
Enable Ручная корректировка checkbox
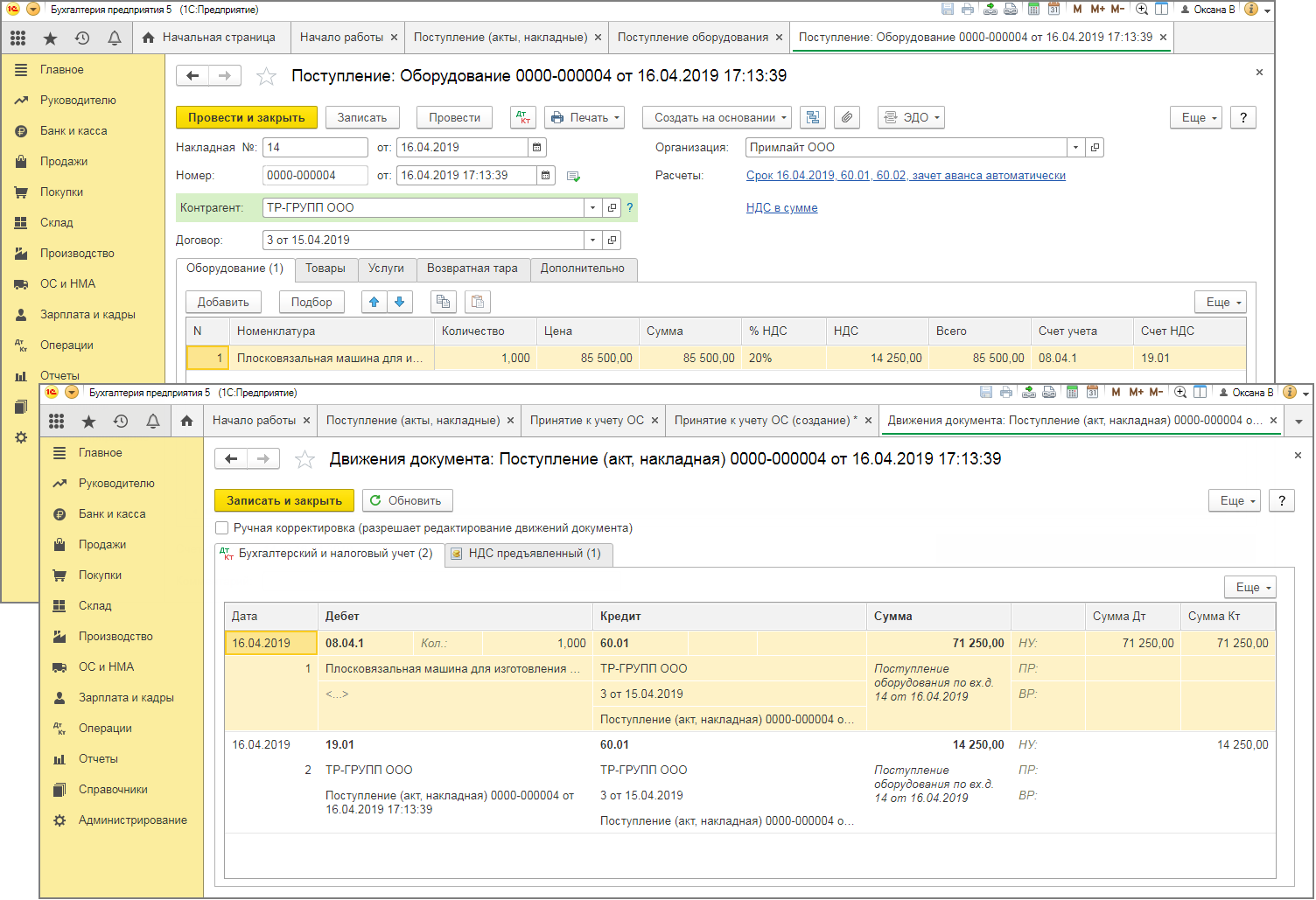coord(222,528)
